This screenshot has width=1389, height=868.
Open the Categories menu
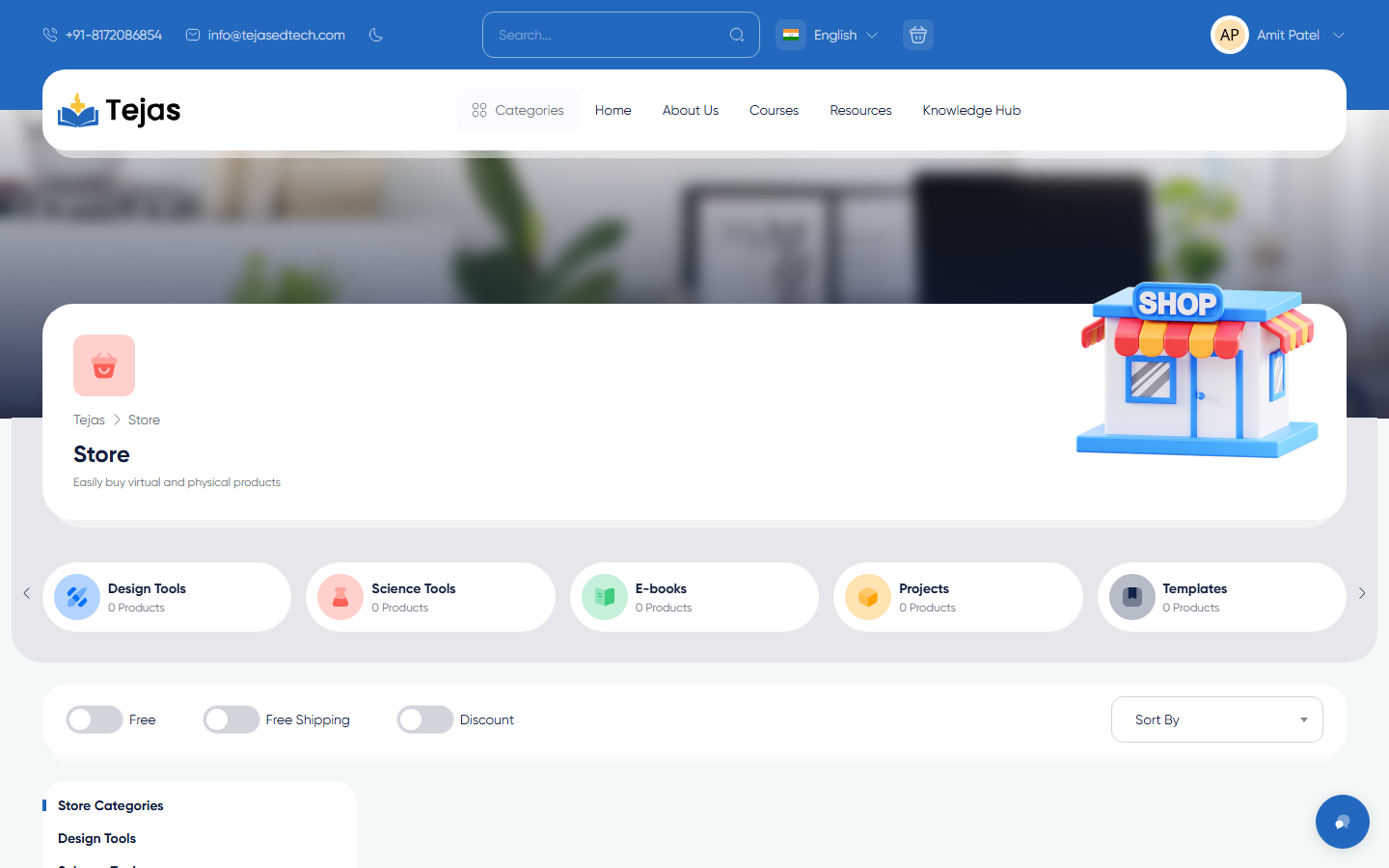(518, 110)
